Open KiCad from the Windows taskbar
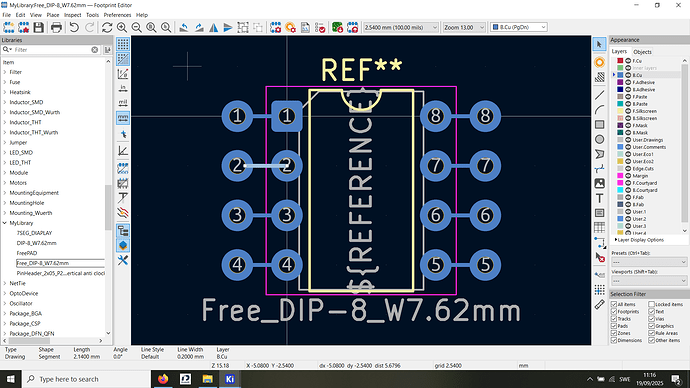This screenshot has height=388, width=690. coord(230,379)
